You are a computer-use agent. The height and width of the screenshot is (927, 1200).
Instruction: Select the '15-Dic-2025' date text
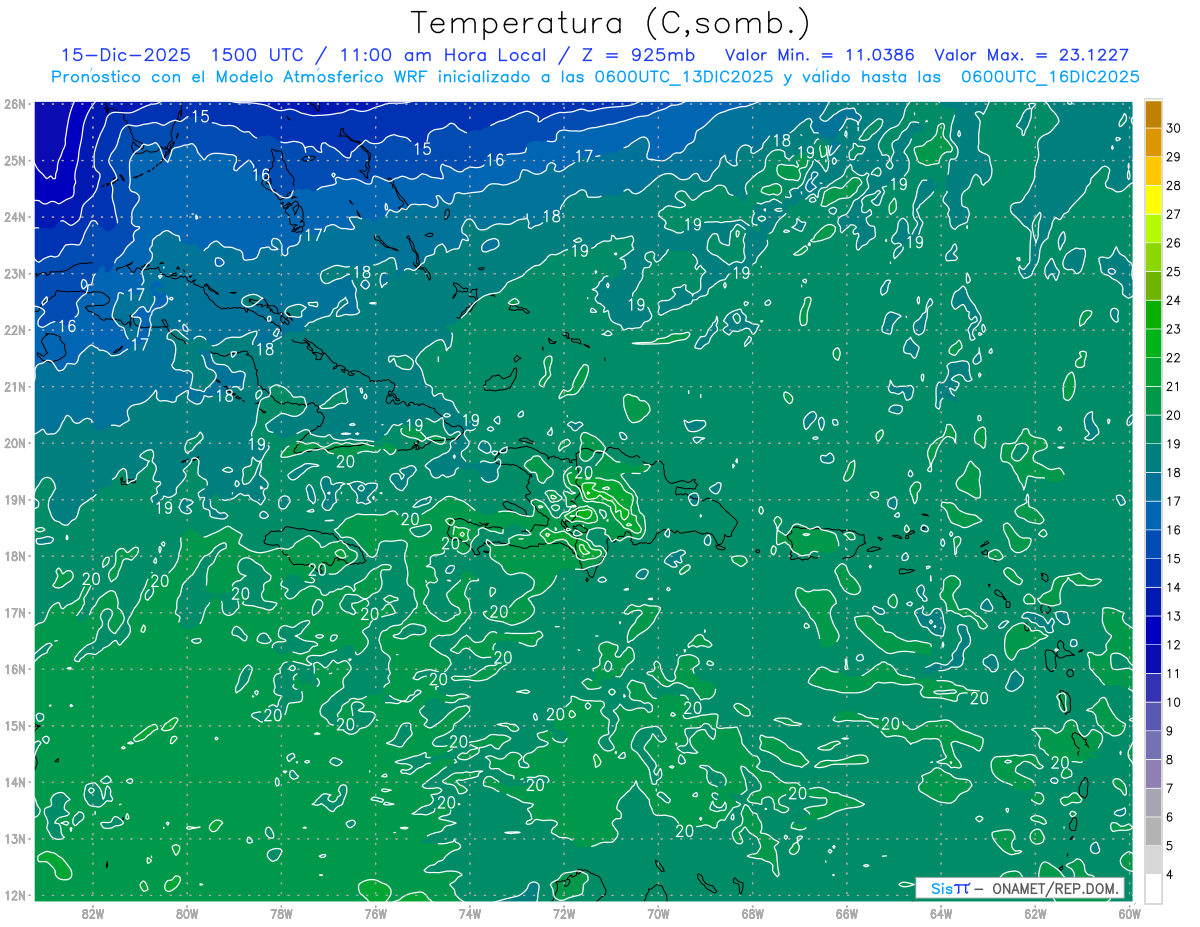pyautogui.click(x=128, y=55)
